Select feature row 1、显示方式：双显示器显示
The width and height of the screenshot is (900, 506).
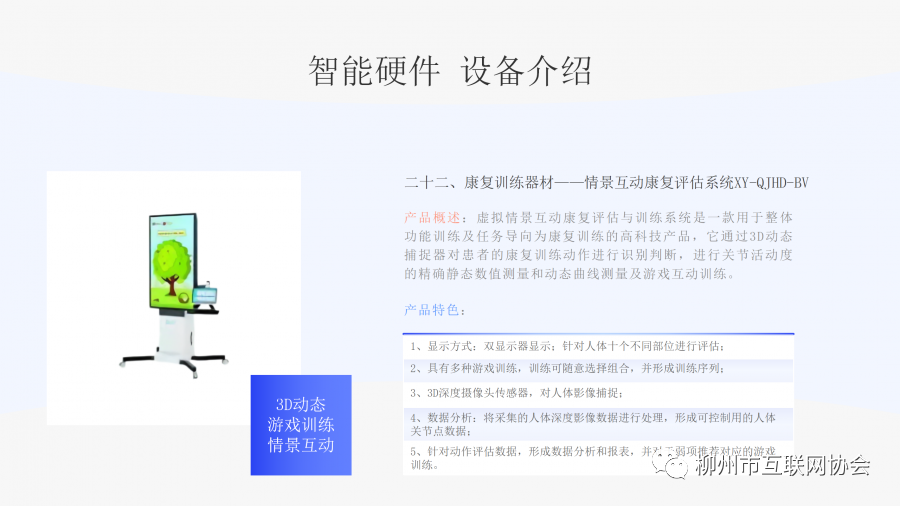[598, 346]
